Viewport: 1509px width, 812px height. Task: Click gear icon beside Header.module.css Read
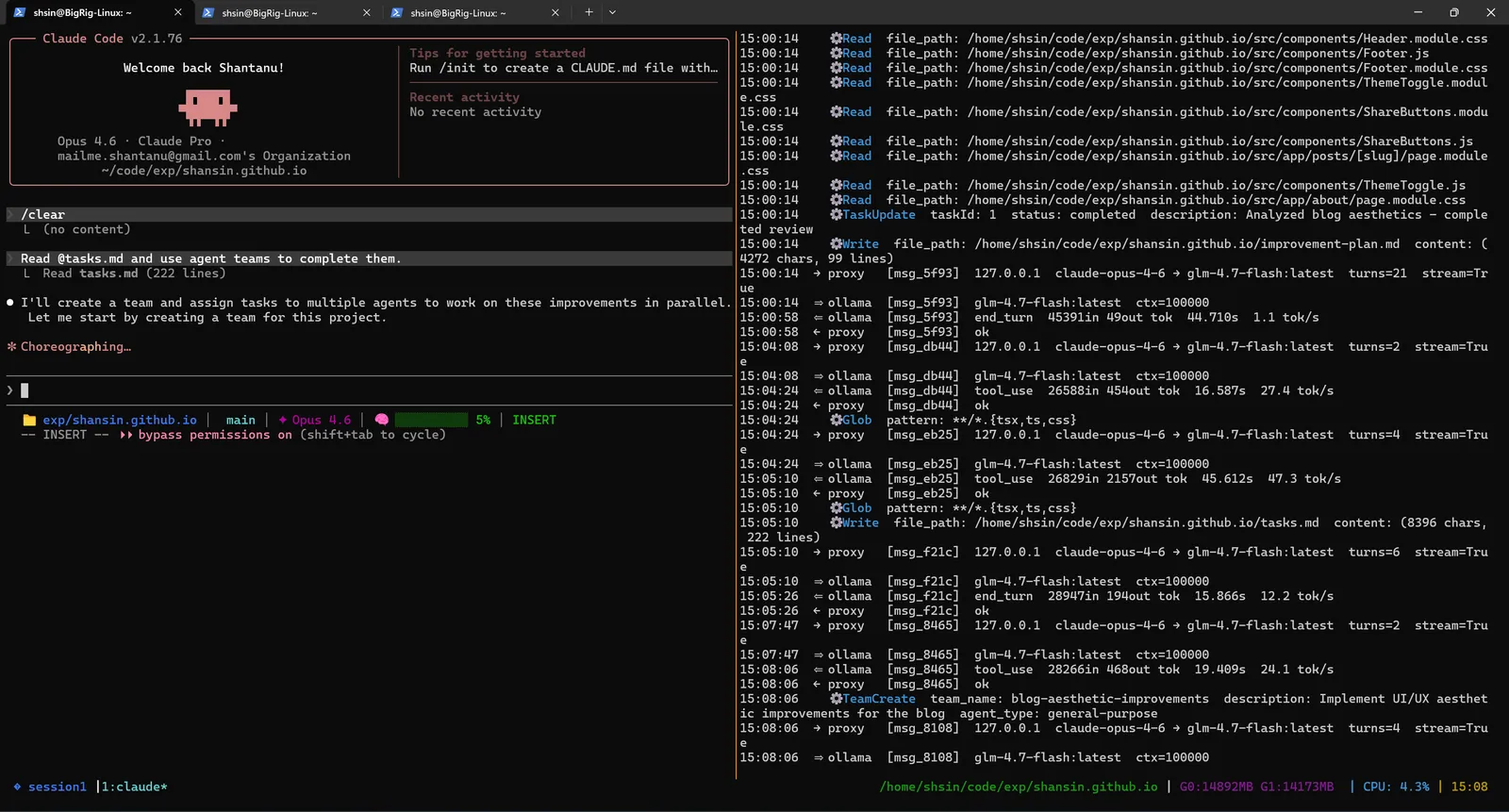pos(836,39)
